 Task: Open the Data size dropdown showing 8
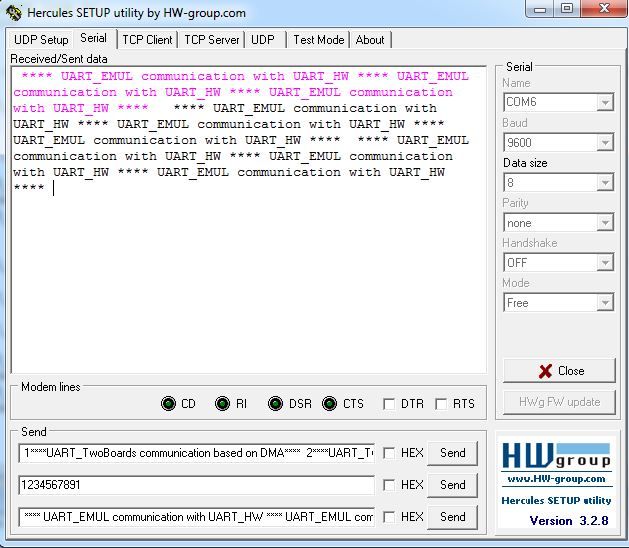[x=605, y=183]
